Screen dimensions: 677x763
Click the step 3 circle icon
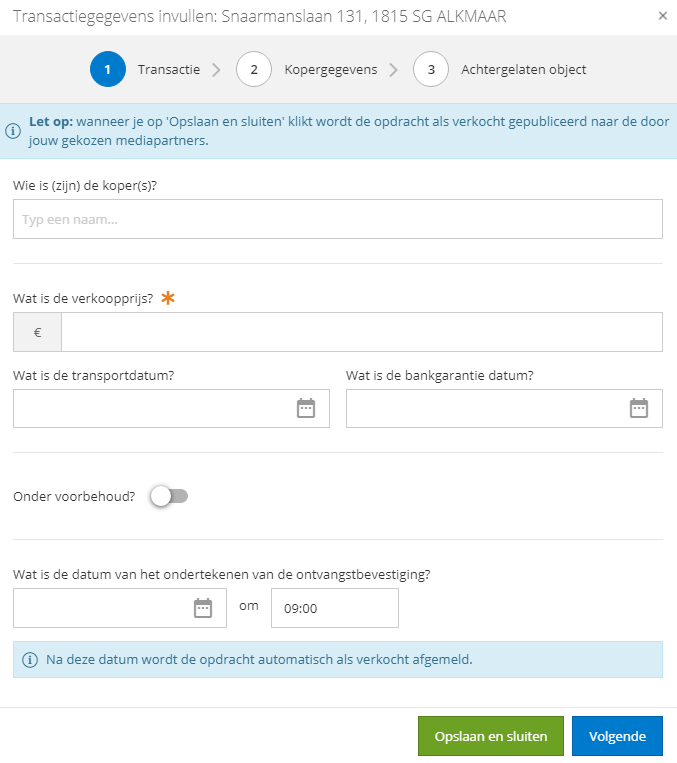tap(431, 69)
